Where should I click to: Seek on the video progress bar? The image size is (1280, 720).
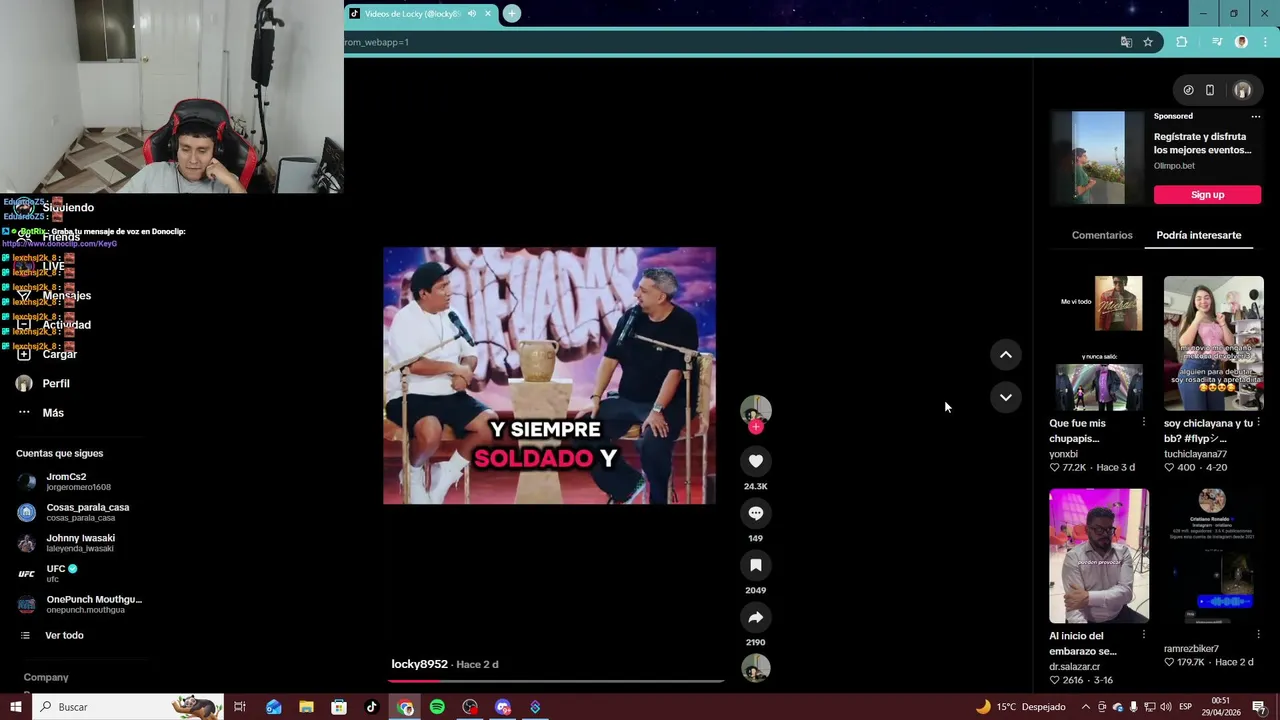click(557, 681)
